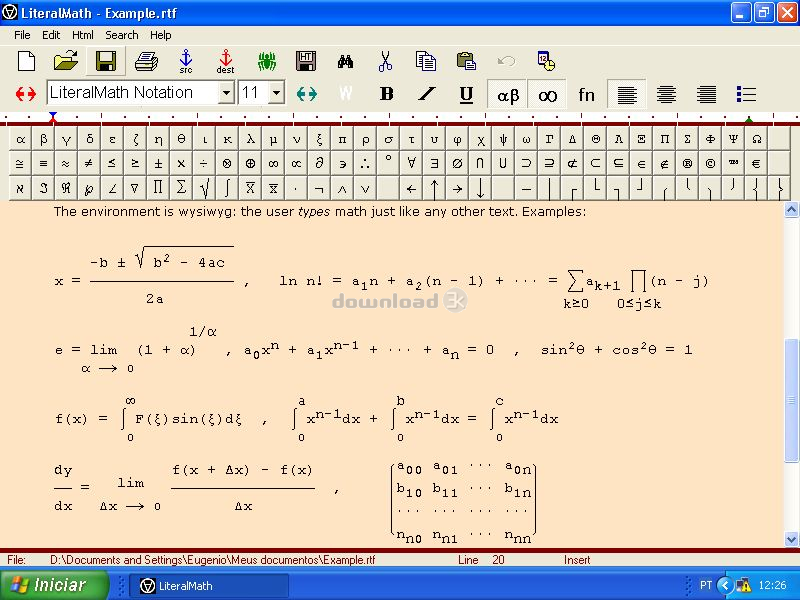Click the font name input field

pos(134,93)
